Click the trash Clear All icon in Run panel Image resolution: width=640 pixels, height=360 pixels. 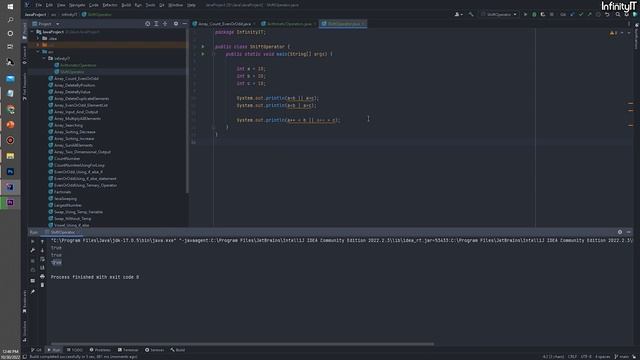(42, 285)
